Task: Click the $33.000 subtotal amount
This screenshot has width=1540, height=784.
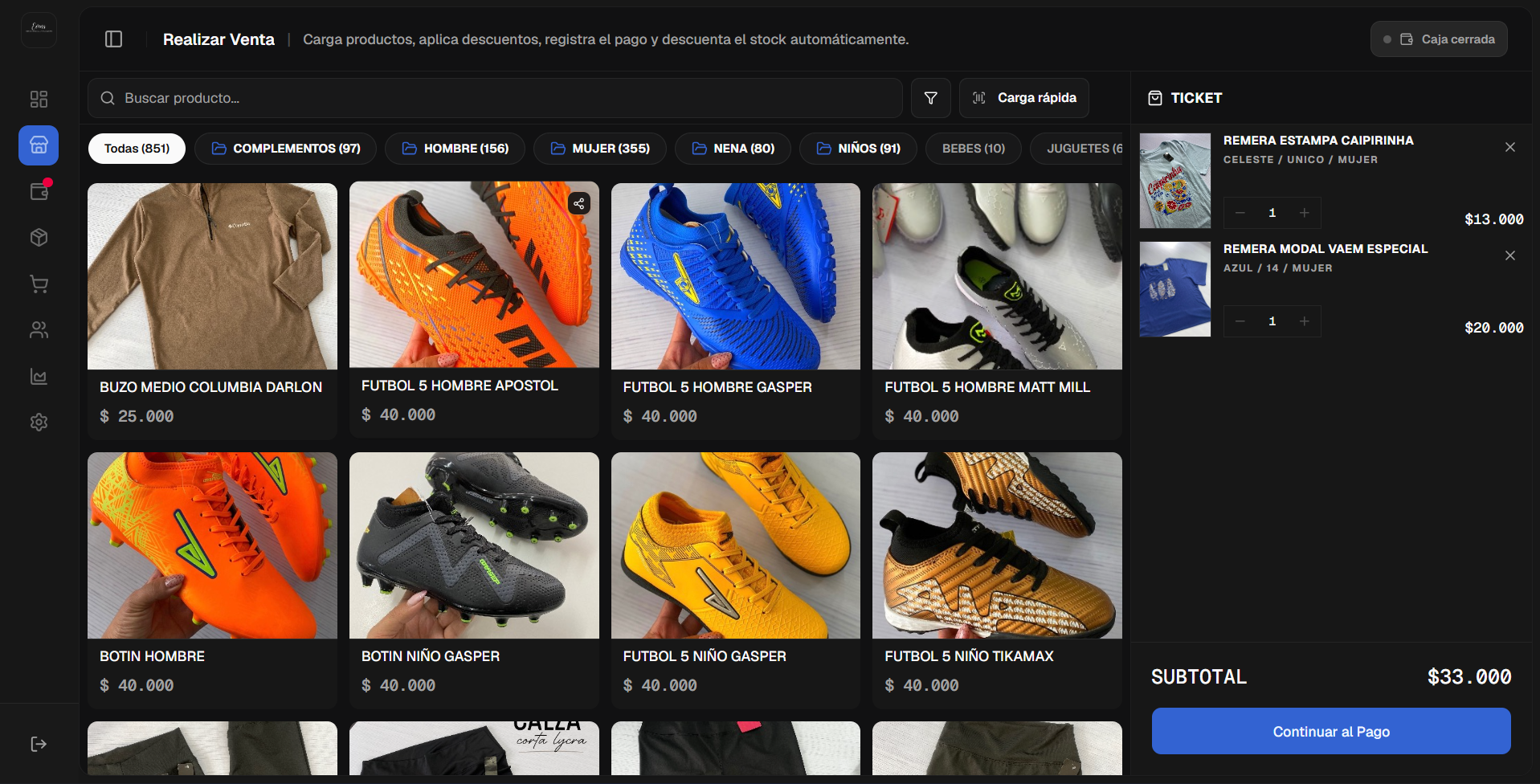Action: (1469, 677)
